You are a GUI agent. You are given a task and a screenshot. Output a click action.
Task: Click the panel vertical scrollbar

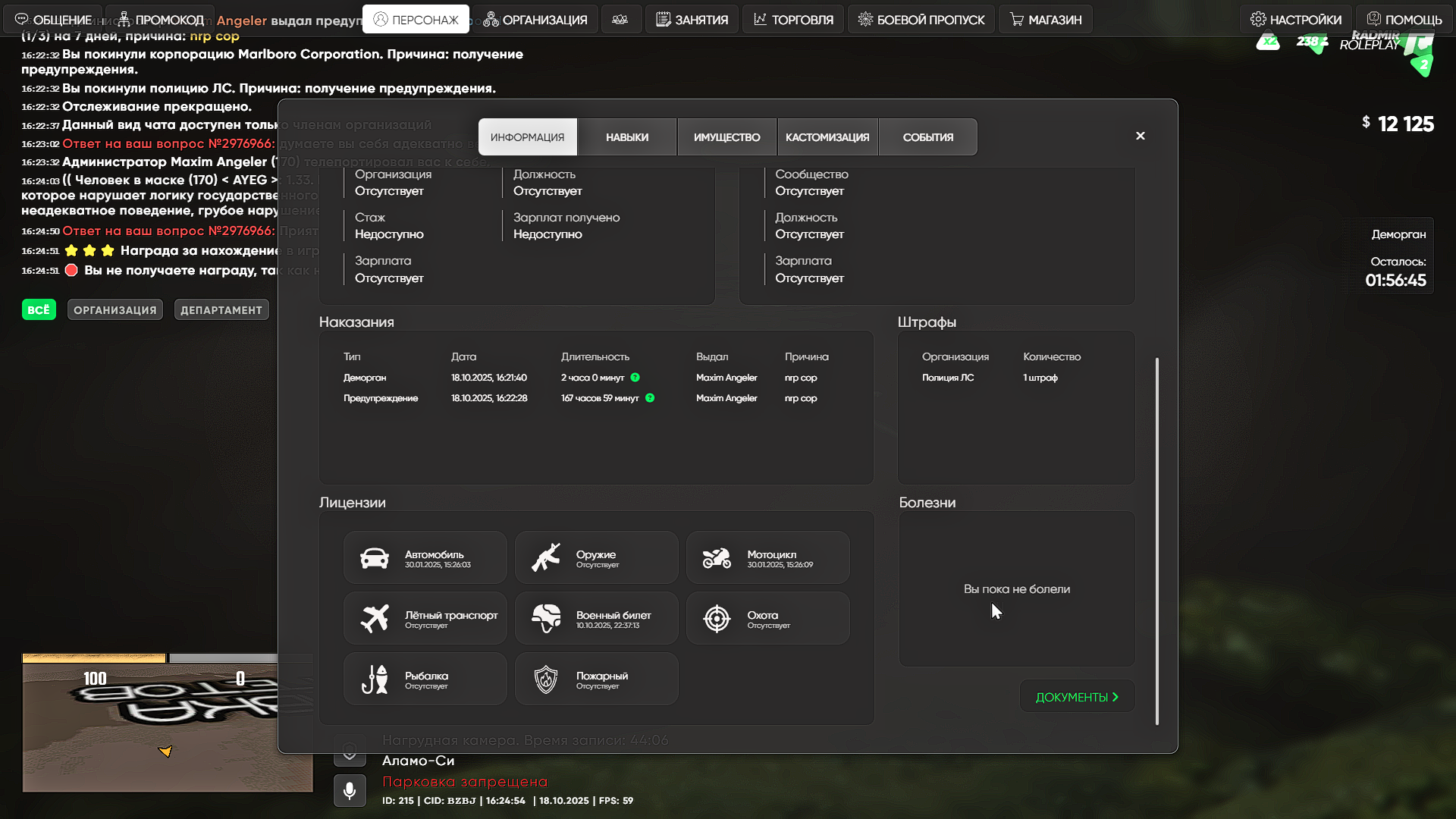coord(1157,541)
